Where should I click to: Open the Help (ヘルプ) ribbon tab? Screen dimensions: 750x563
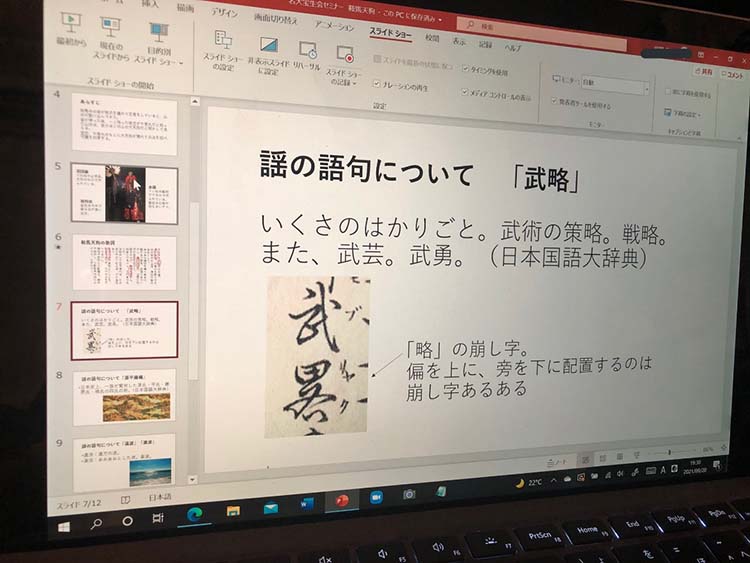pos(513,47)
